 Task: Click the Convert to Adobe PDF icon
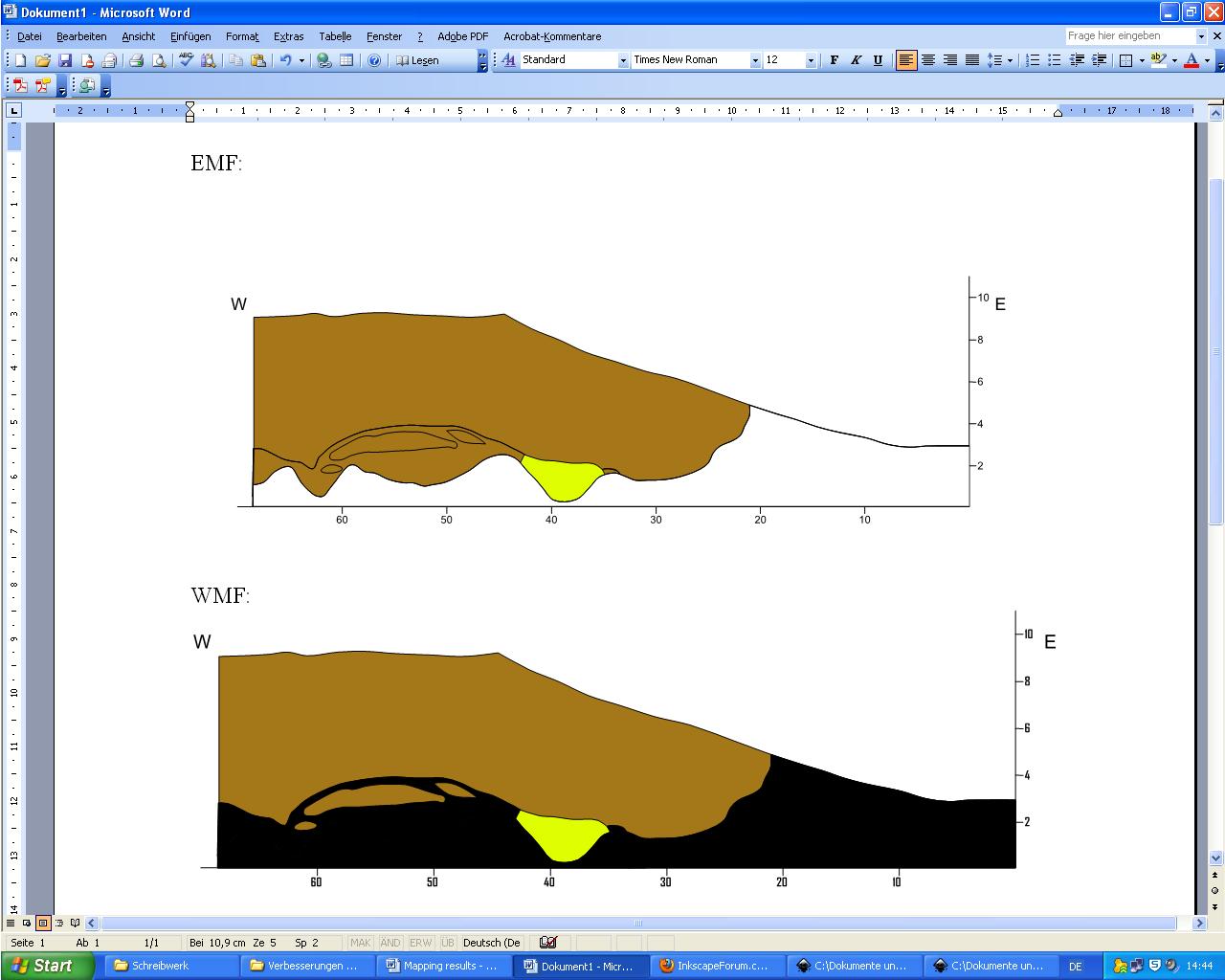[x=20, y=86]
